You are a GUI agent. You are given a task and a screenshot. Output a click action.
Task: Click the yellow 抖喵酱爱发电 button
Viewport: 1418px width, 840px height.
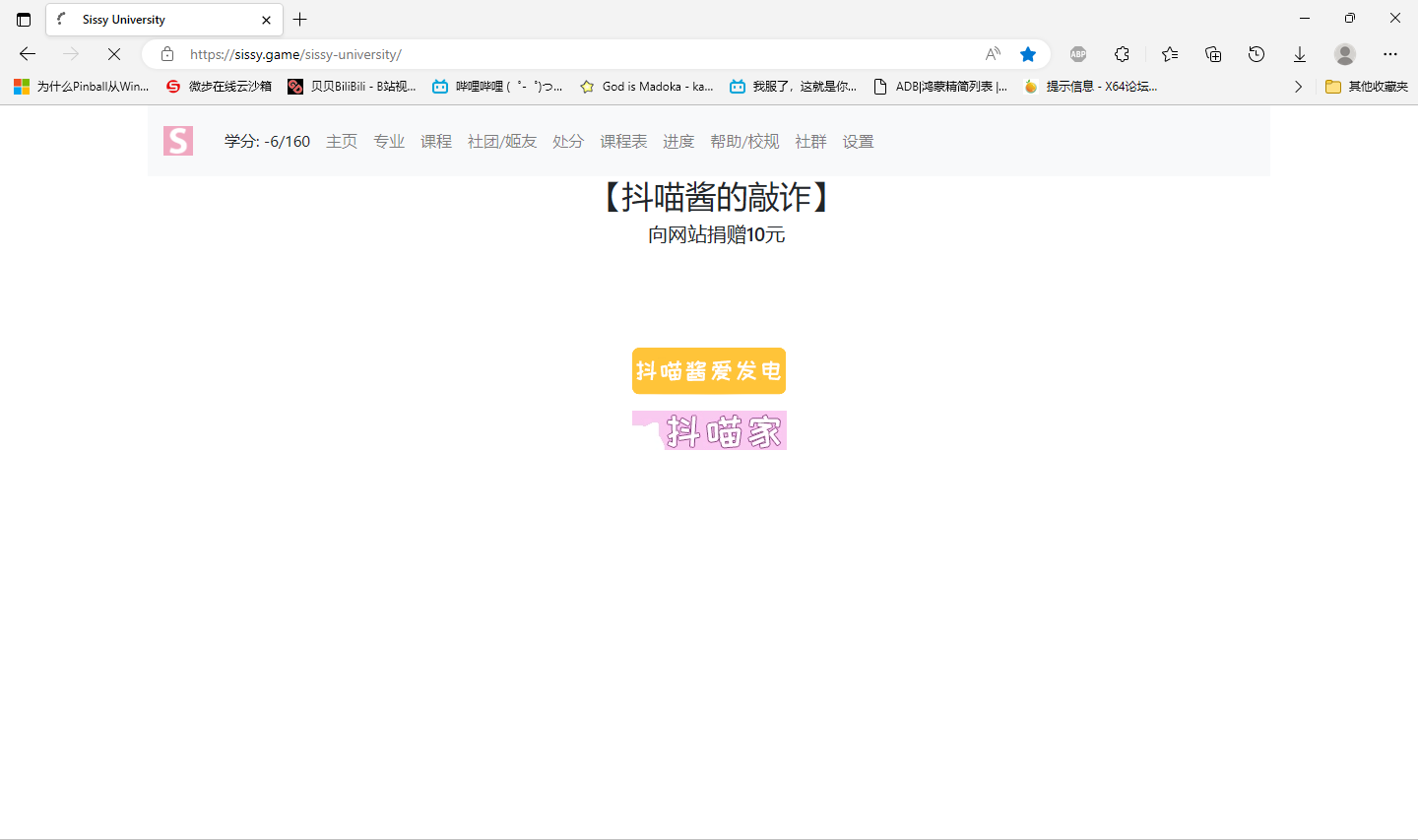click(709, 370)
